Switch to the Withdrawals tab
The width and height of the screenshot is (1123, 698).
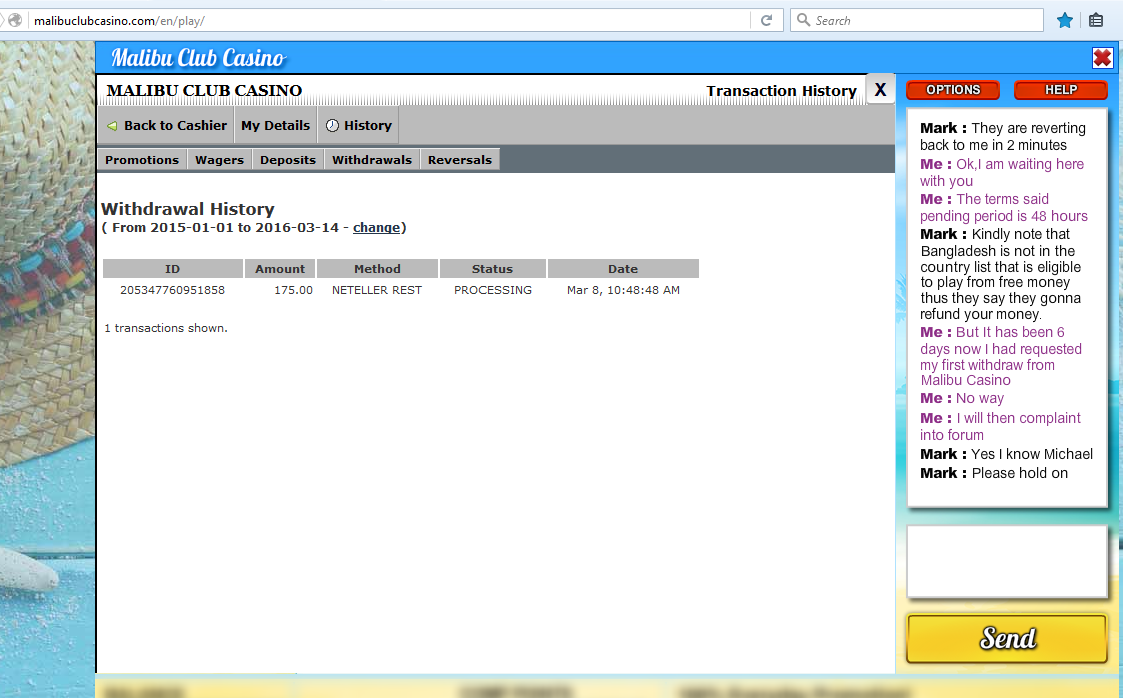[372, 160]
